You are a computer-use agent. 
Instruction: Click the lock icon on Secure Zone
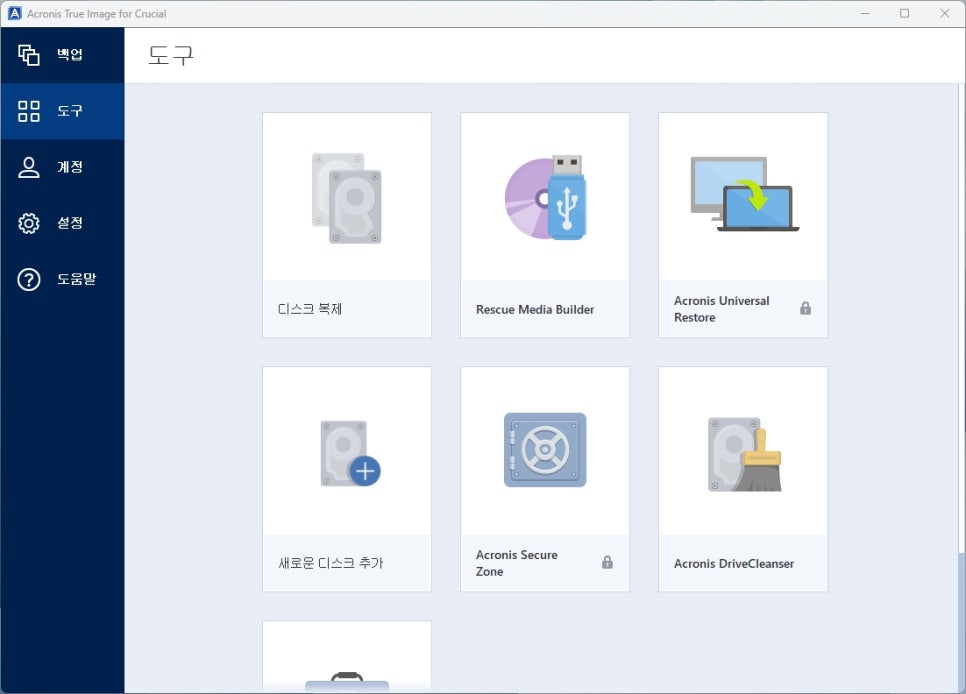point(607,562)
